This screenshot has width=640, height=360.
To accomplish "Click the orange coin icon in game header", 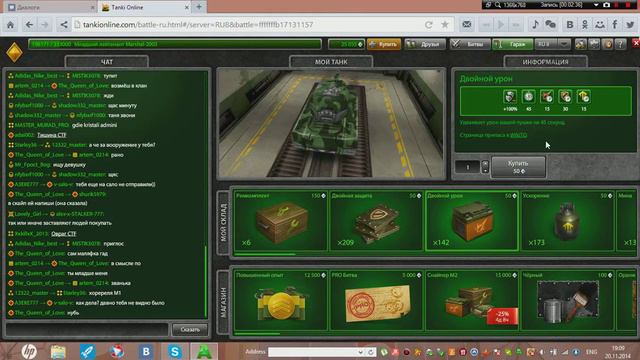I will coord(607,44).
